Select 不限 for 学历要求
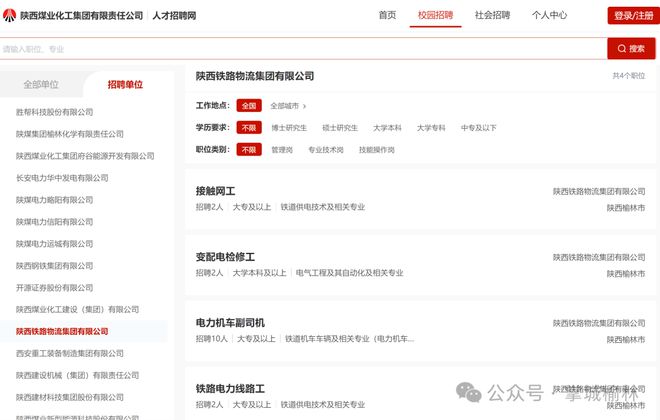Viewport: 660px width, 420px height. (249, 128)
